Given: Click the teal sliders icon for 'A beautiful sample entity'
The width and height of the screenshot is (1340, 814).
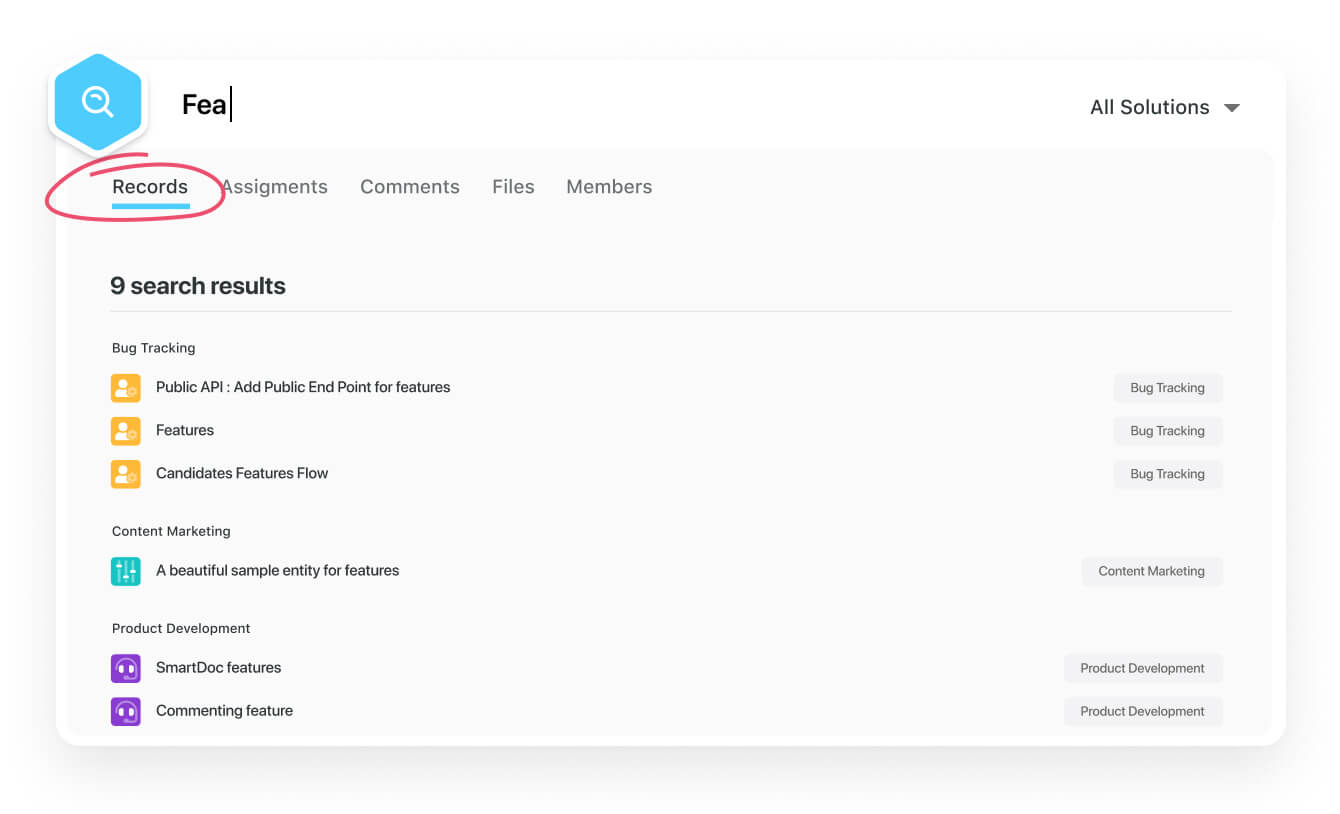Looking at the screenshot, I should pyautogui.click(x=125, y=571).
